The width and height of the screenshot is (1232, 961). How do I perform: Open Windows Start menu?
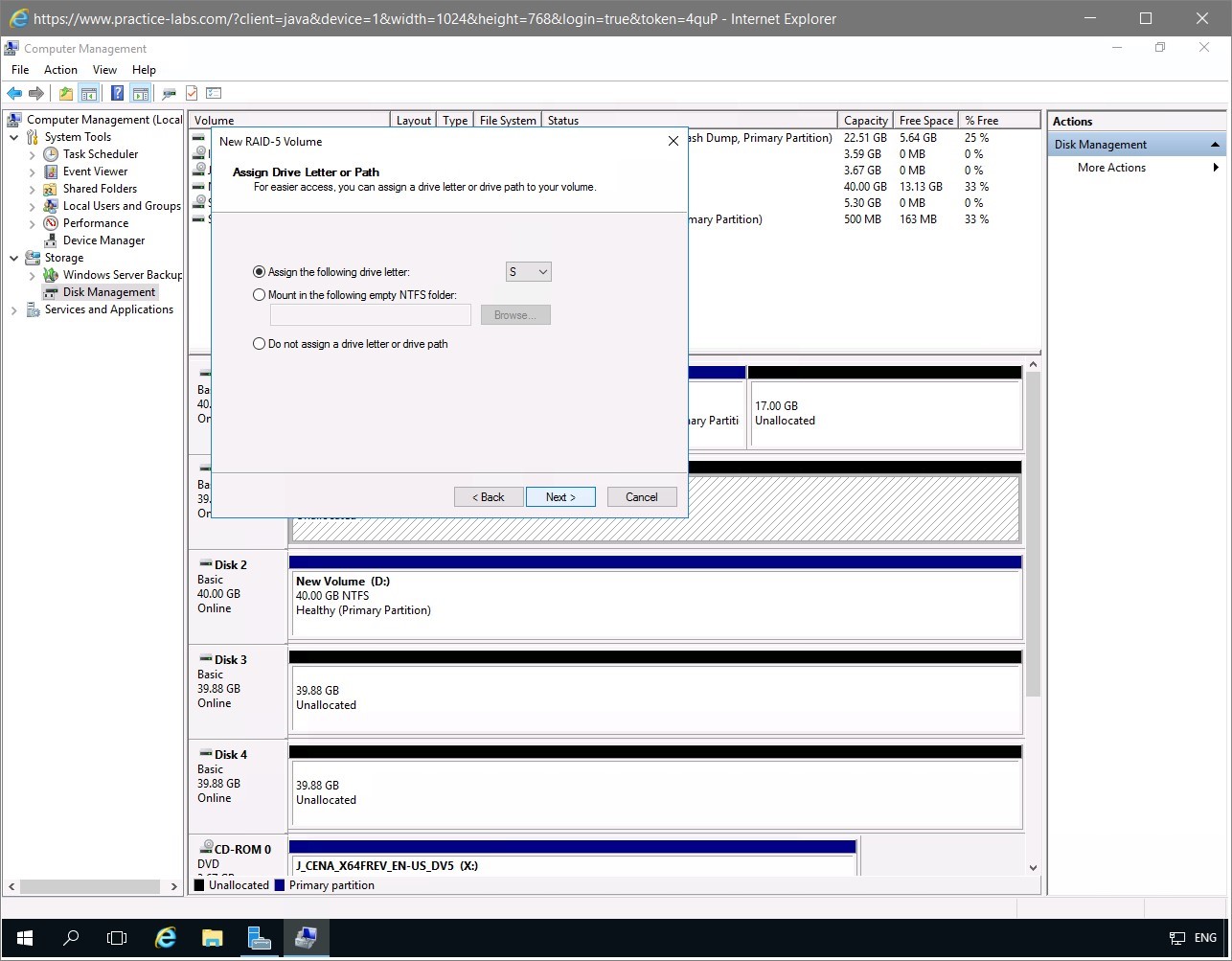pos(24,937)
